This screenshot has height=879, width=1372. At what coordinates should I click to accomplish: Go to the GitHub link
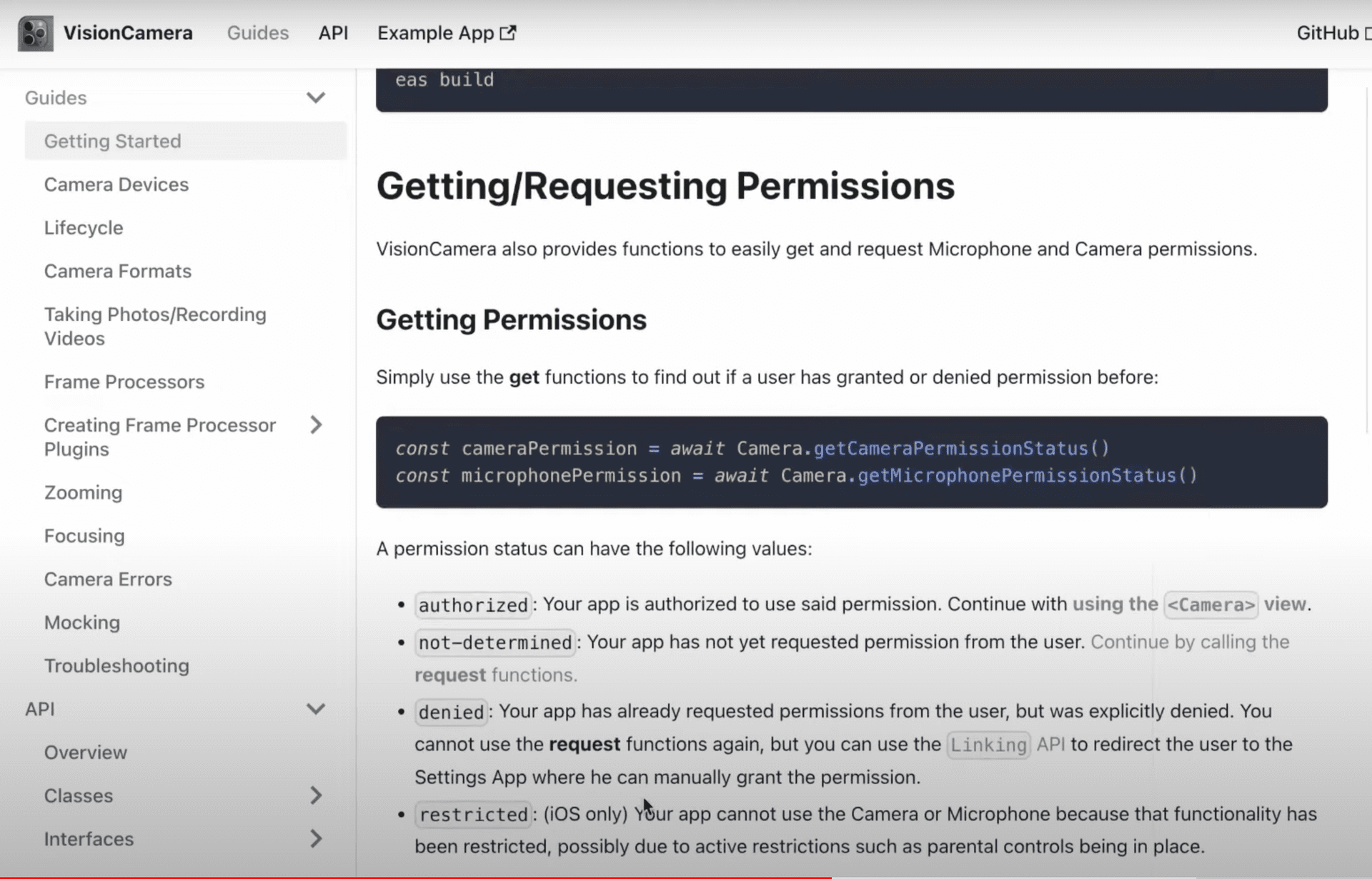tap(1328, 33)
